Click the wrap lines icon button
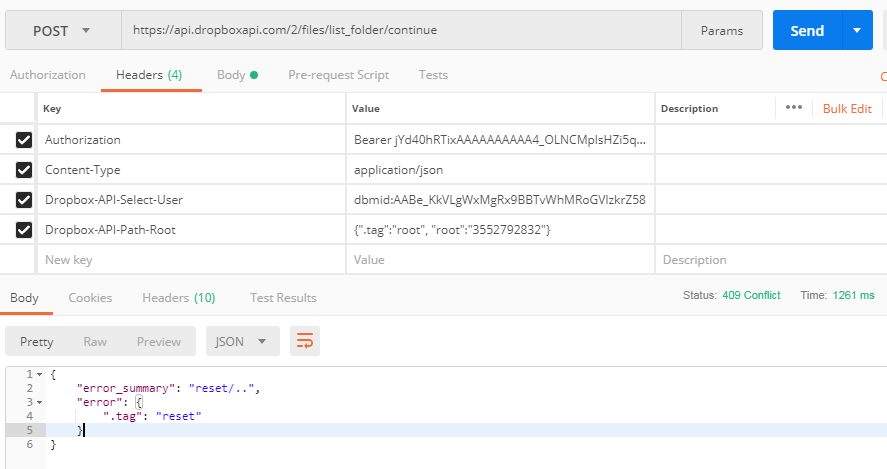Image resolution: width=887 pixels, height=469 pixels. [305, 341]
